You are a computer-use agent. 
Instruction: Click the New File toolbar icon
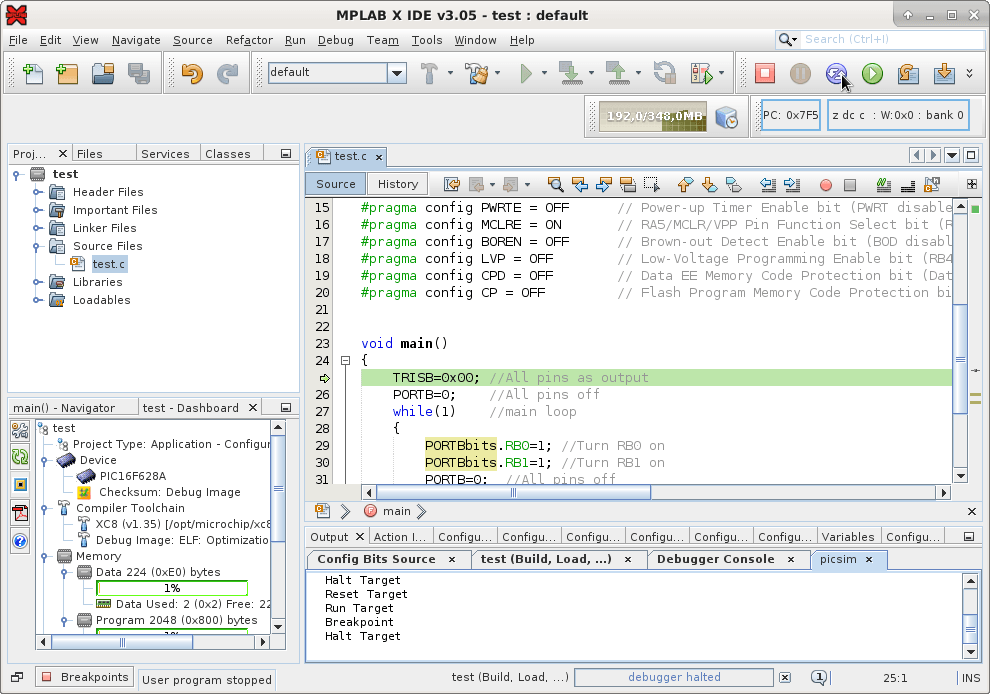(32, 73)
